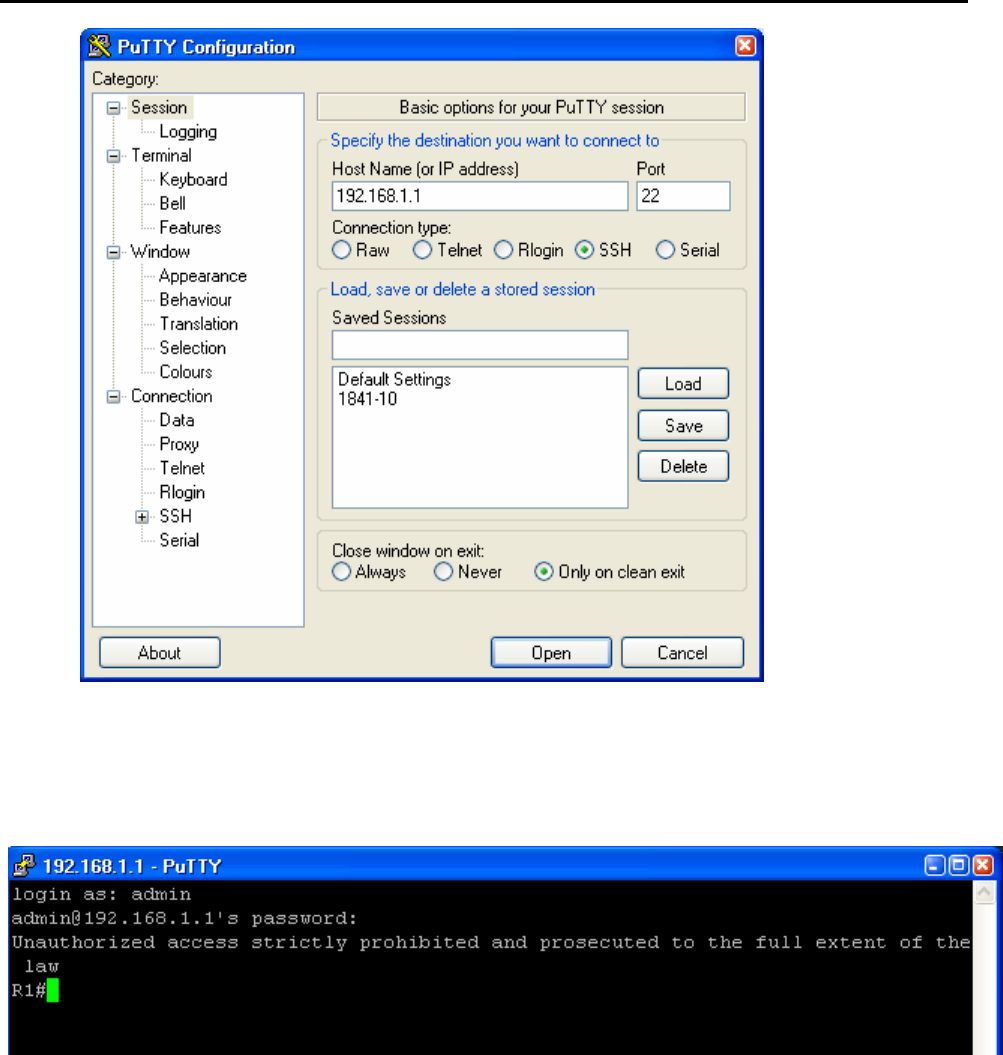The height and width of the screenshot is (1055, 1003).
Task: Maximize the 192.168.1.1 PuTTY terminal window
Action: [x=959, y=865]
